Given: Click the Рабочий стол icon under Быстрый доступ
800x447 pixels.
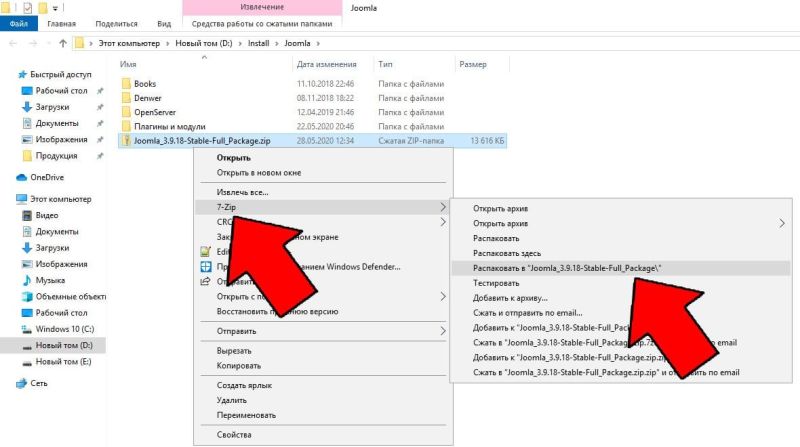Looking at the screenshot, I should click(27, 91).
